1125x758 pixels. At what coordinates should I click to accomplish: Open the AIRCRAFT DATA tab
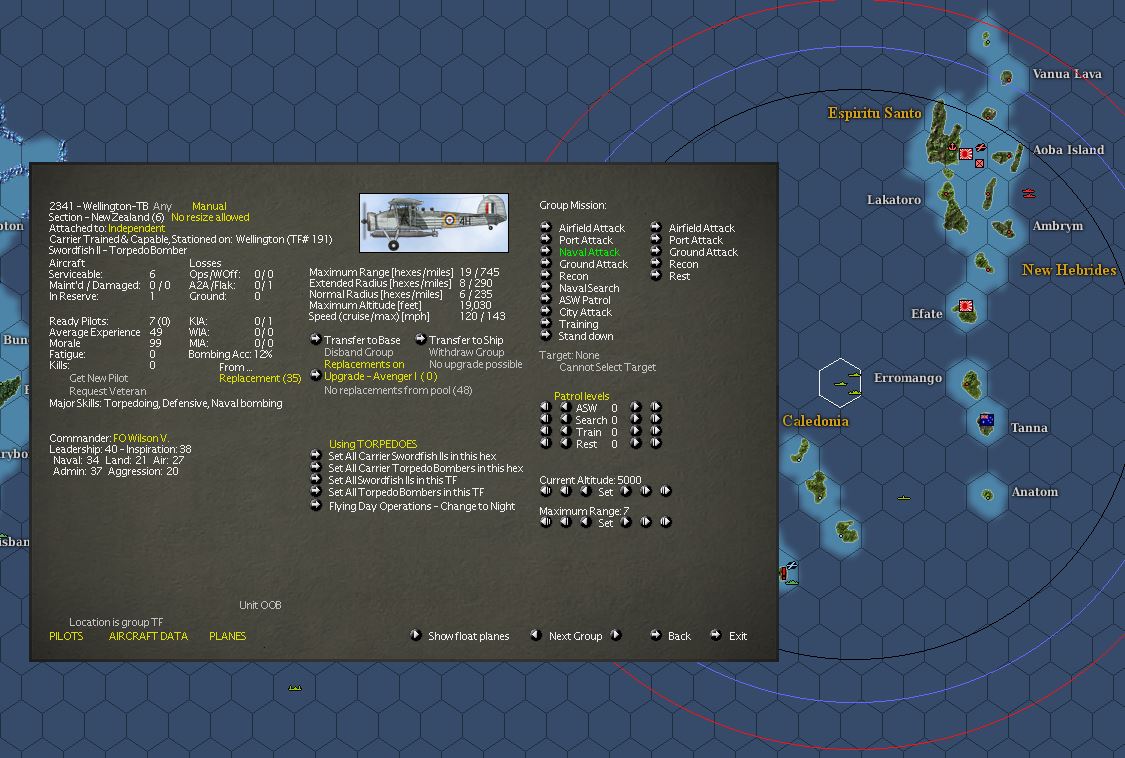149,636
